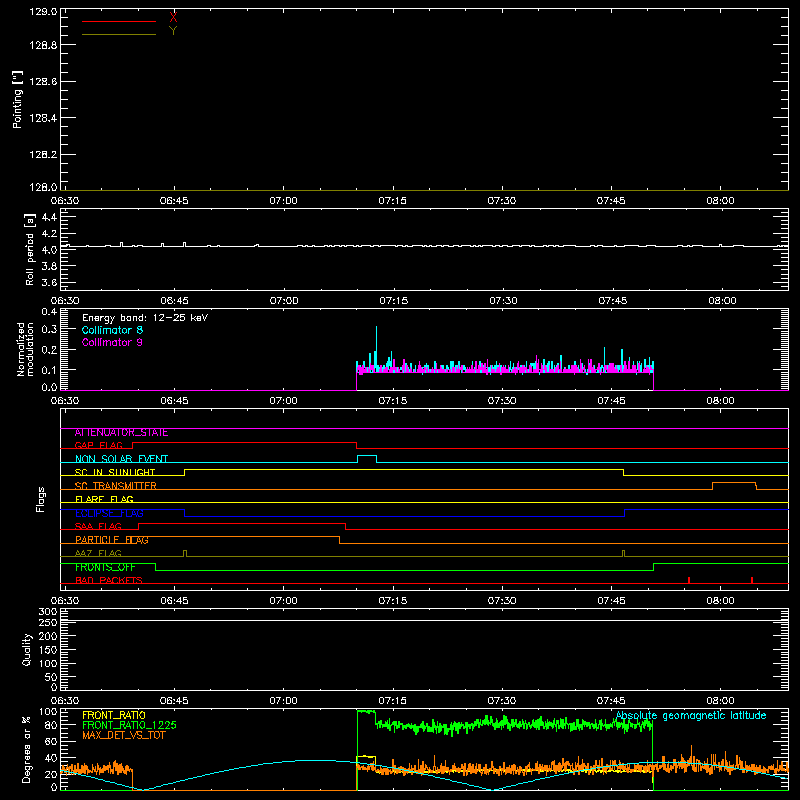Image resolution: width=800 pixels, height=800 pixels.
Task: Click the 'Degrees or %' axis title
Action: tap(27, 749)
